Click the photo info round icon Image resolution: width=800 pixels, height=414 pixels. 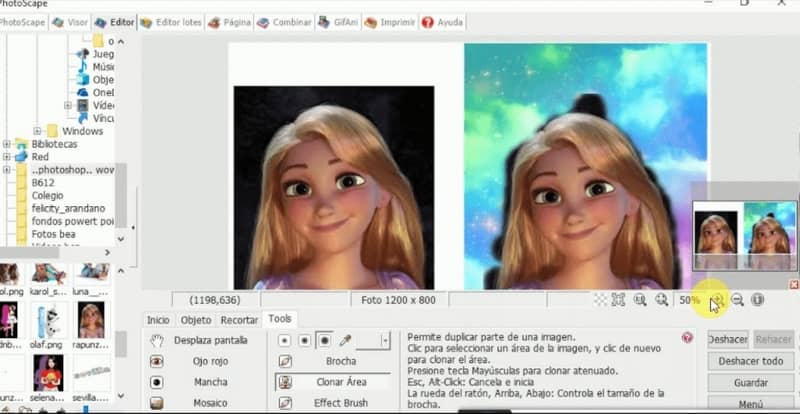click(x=758, y=300)
